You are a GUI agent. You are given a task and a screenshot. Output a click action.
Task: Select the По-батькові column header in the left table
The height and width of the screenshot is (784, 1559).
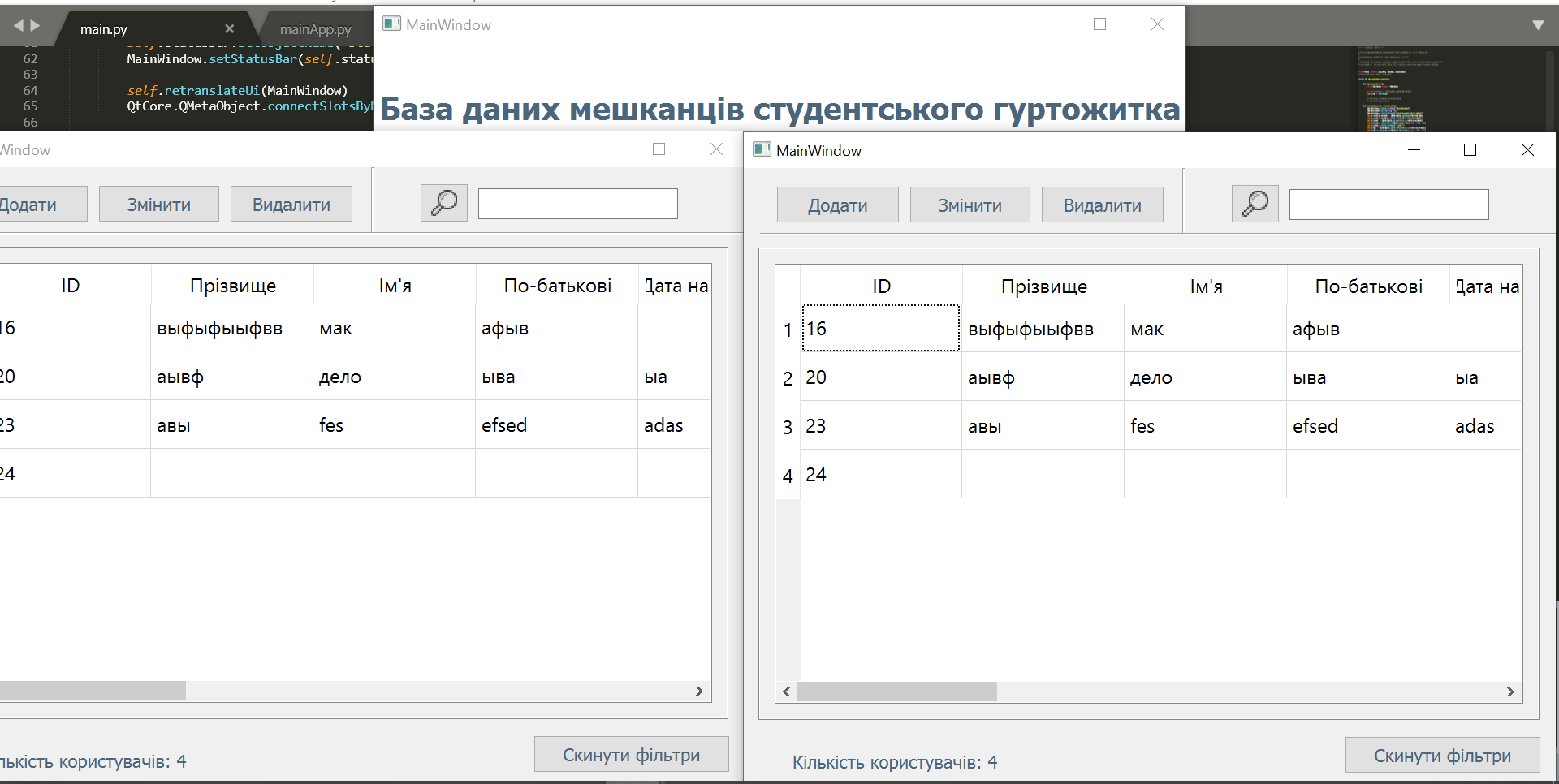point(557,286)
